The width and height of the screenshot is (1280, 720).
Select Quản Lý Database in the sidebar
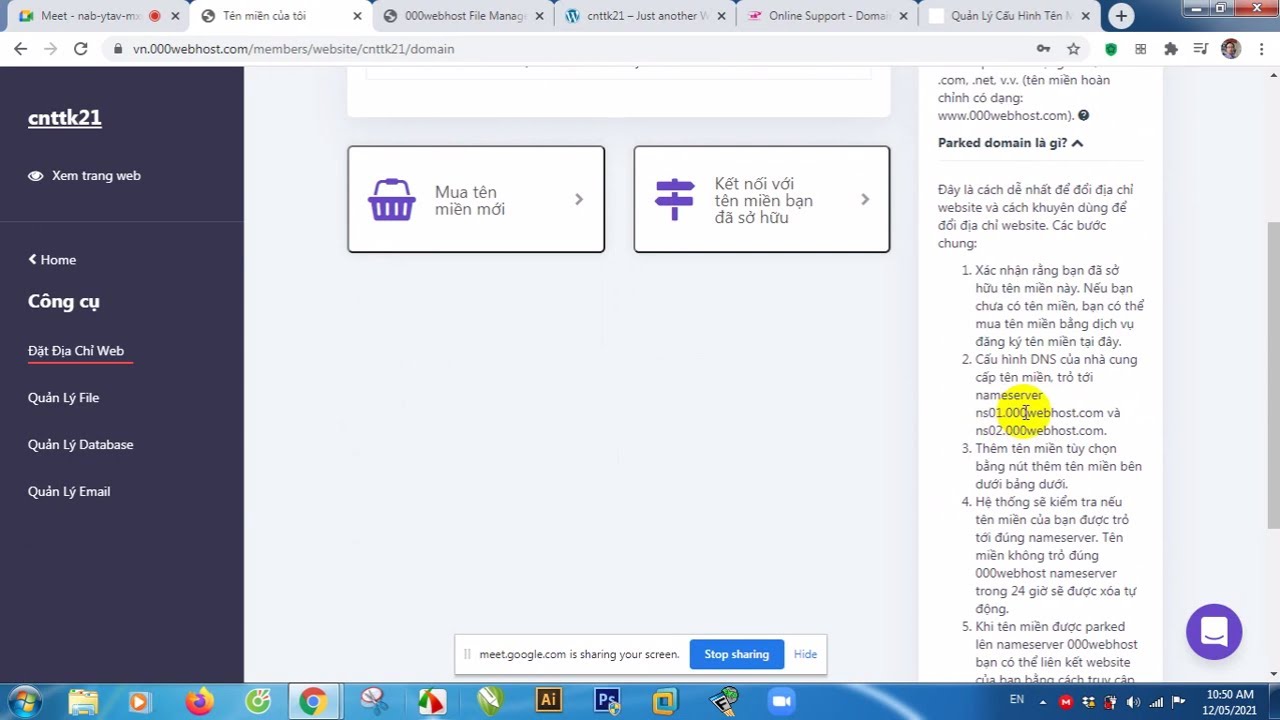point(80,445)
